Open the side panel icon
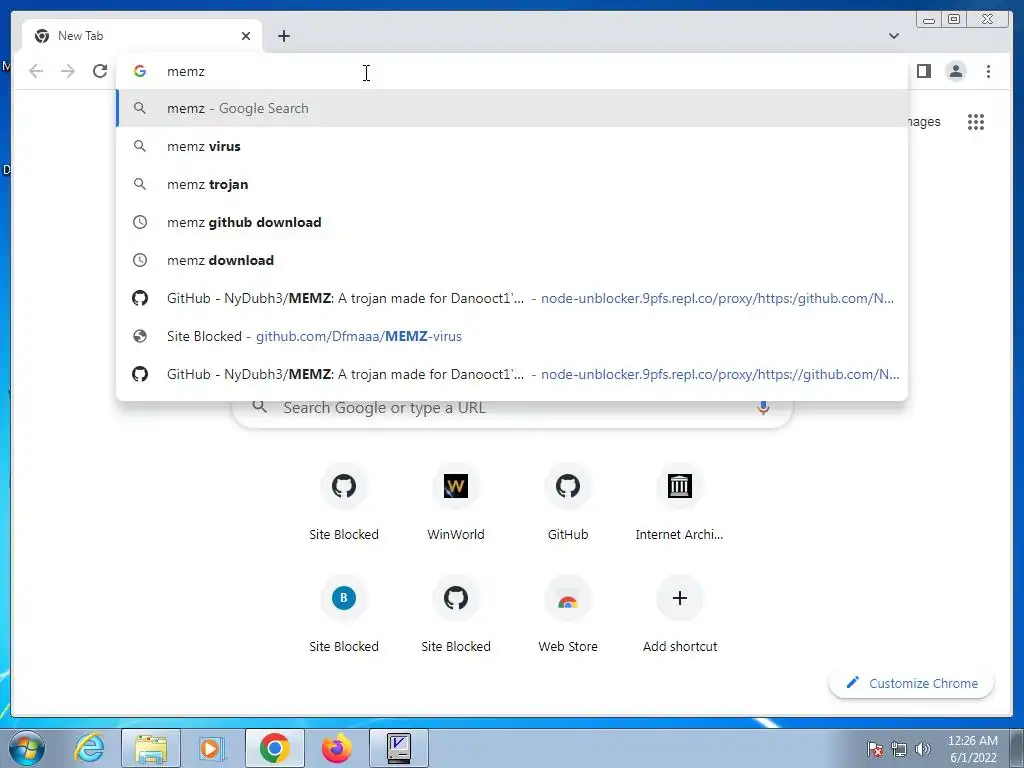Viewport: 1024px width, 768px height. tap(923, 71)
